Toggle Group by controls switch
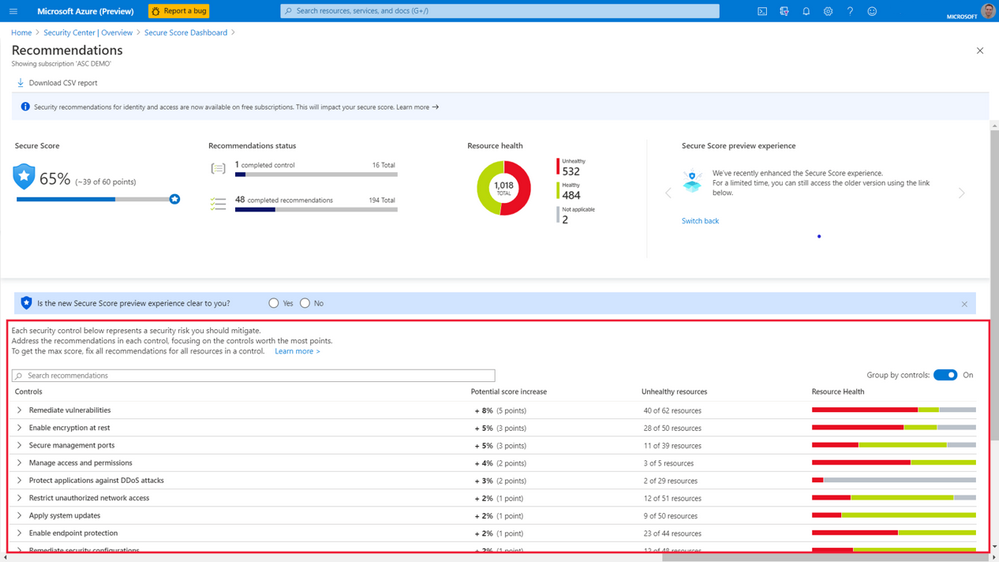The image size is (999, 562). tap(945, 375)
